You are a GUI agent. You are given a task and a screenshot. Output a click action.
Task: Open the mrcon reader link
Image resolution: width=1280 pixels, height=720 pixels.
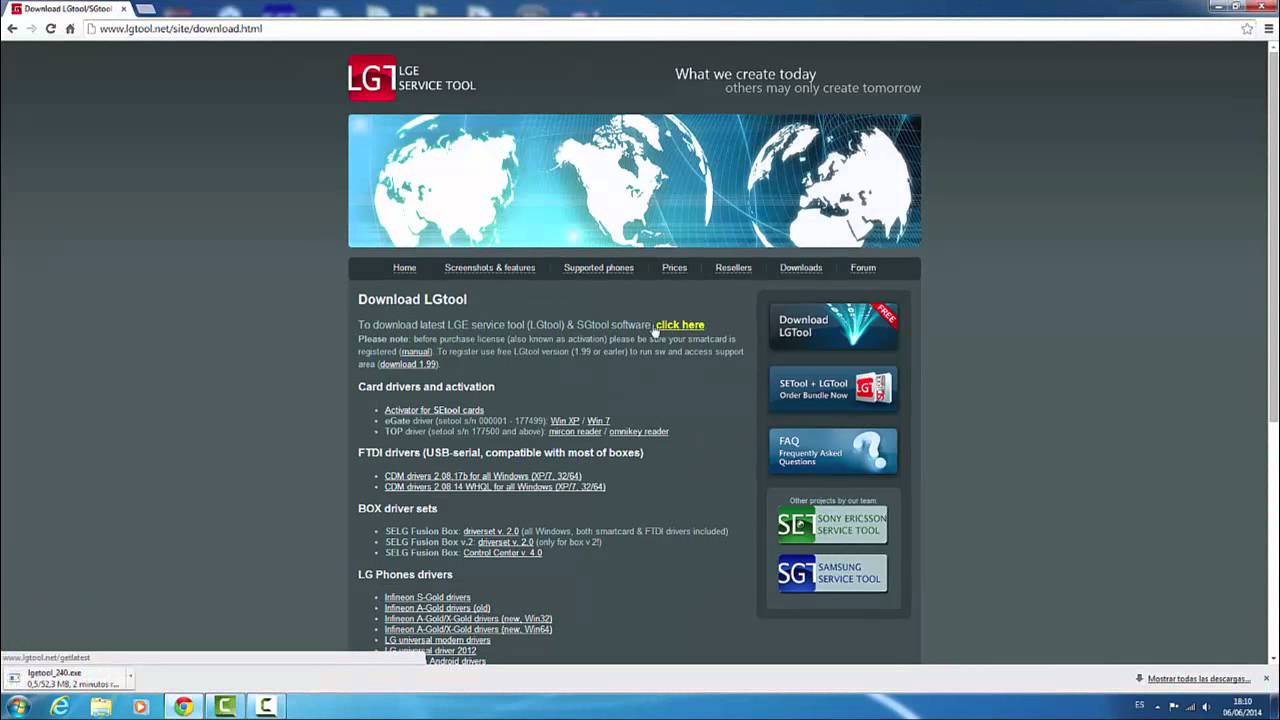pyautogui.click(x=575, y=432)
